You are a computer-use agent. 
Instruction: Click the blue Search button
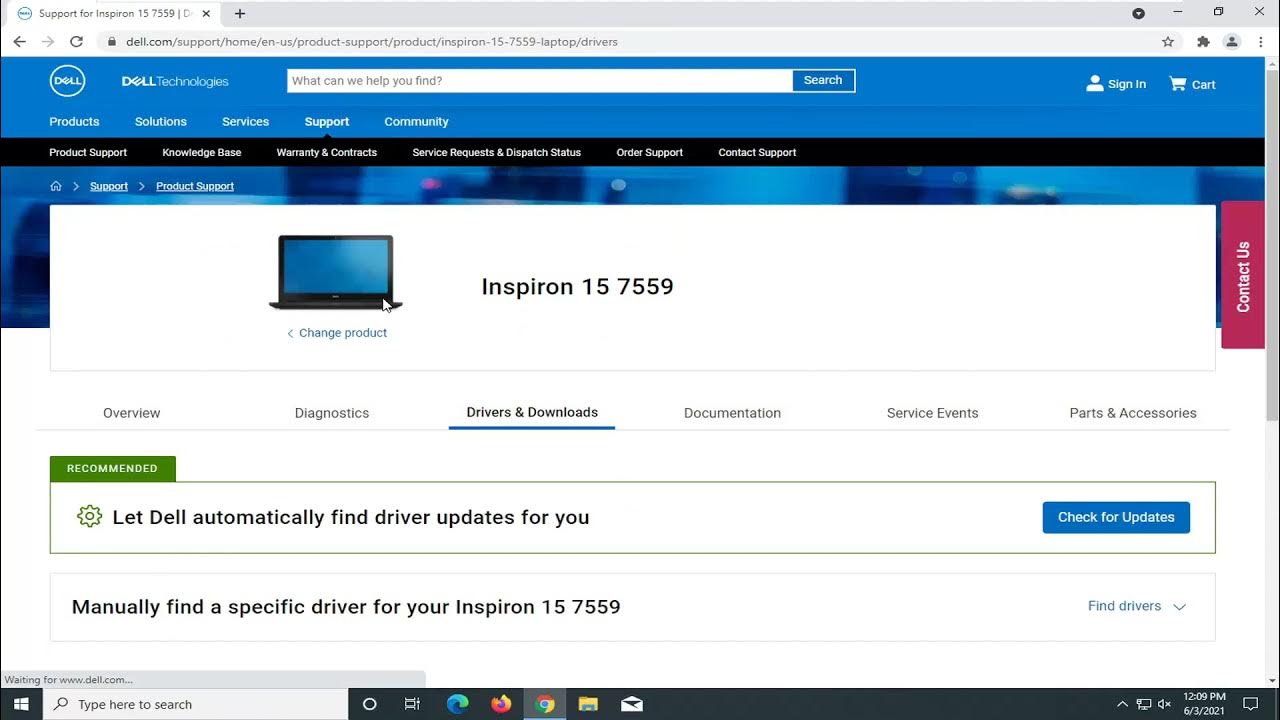click(x=823, y=81)
